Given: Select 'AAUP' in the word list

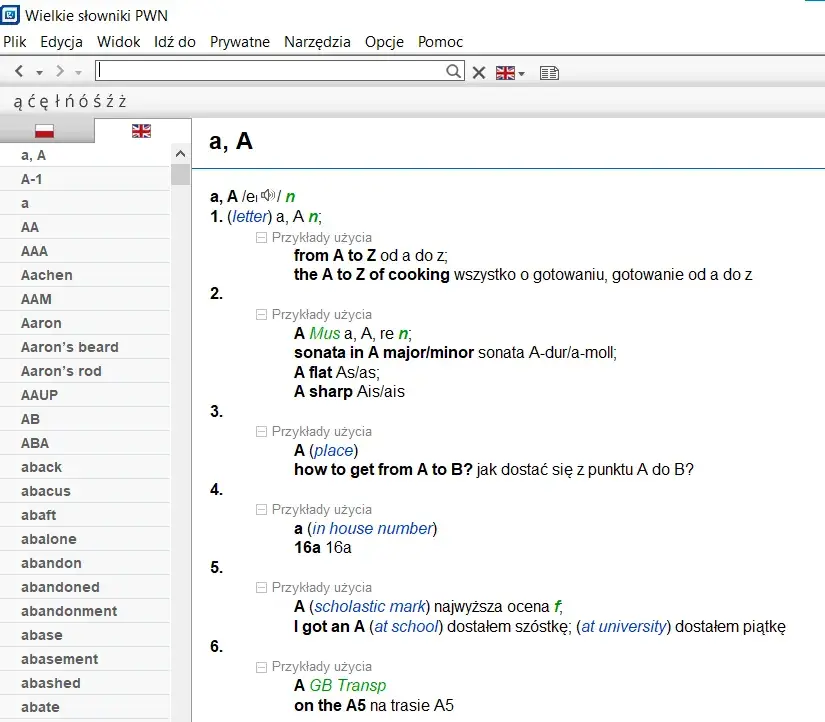Looking at the screenshot, I should coord(85,395).
